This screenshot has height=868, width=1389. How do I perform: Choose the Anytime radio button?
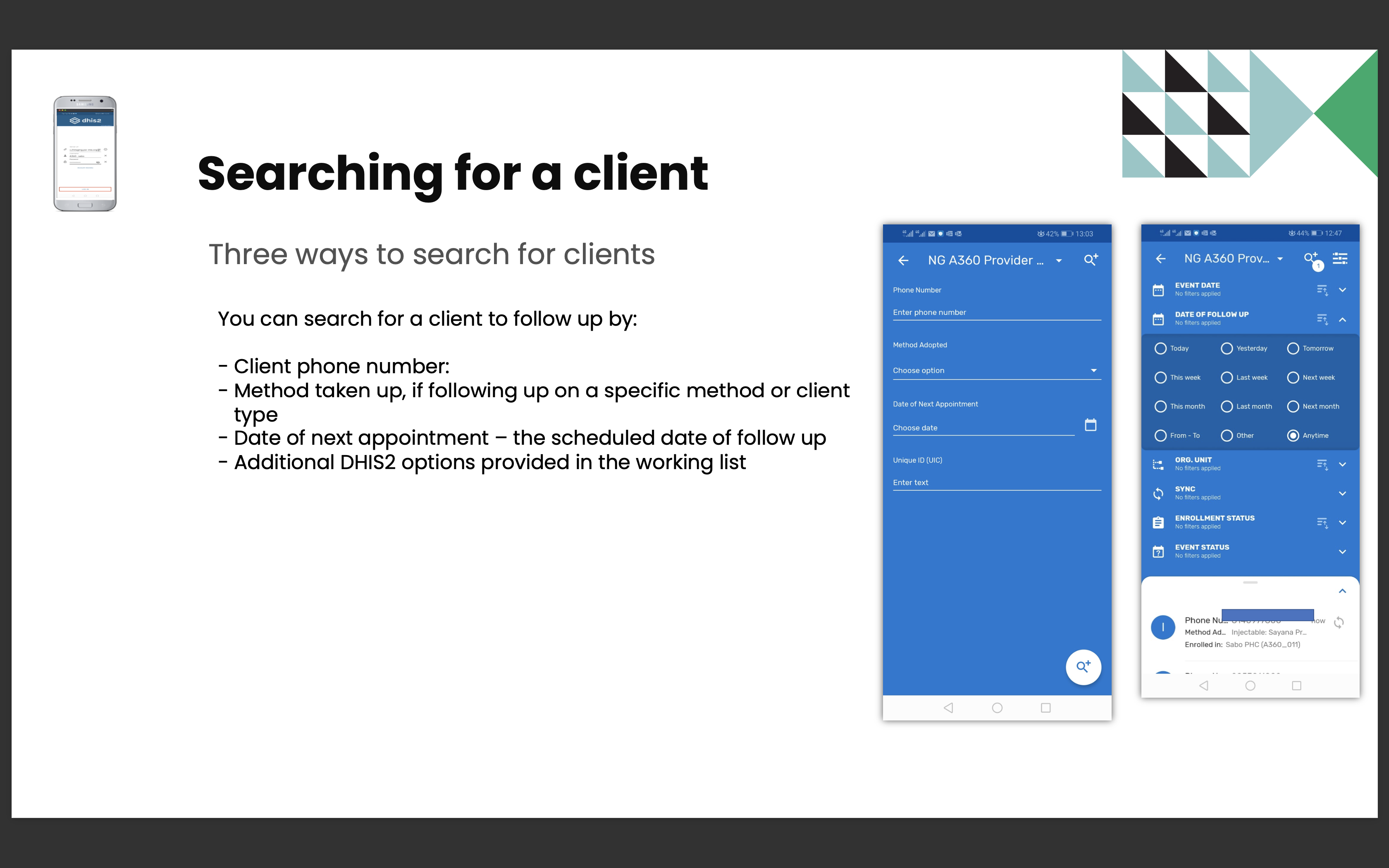point(1293,436)
